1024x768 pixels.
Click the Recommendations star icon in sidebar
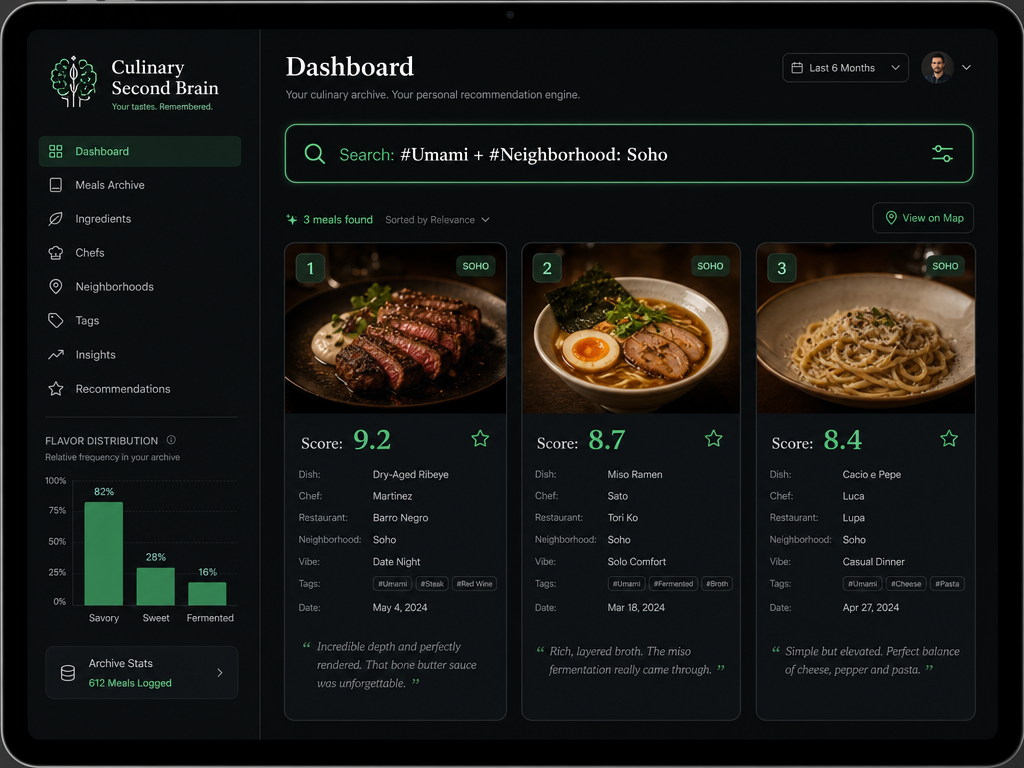pyautogui.click(x=56, y=389)
